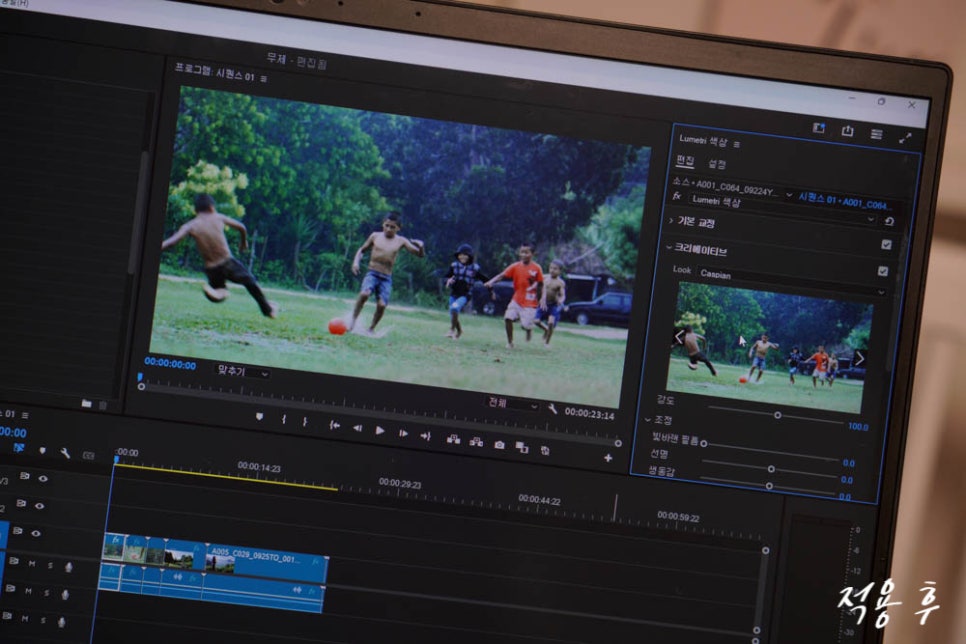Image resolution: width=966 pixels, height=644 pixels.
Task: Open the Lumetri 색상 effect selector dropdown
Action: click(782, 210)
